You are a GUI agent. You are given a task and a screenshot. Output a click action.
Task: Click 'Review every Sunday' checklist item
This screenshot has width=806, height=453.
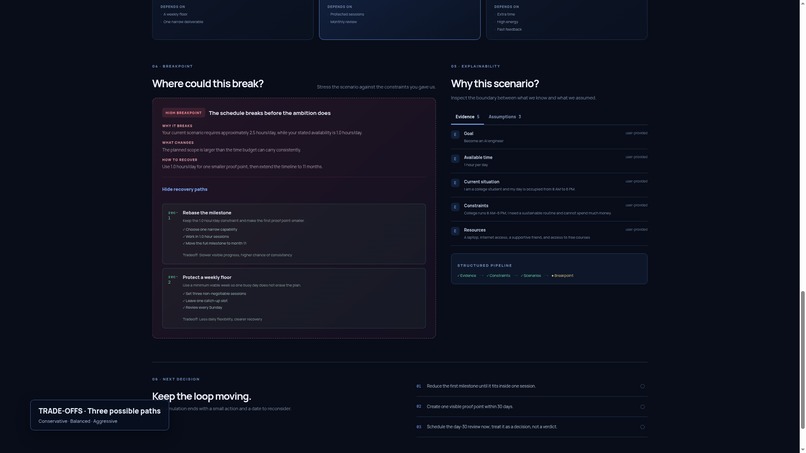pos(203,307)
